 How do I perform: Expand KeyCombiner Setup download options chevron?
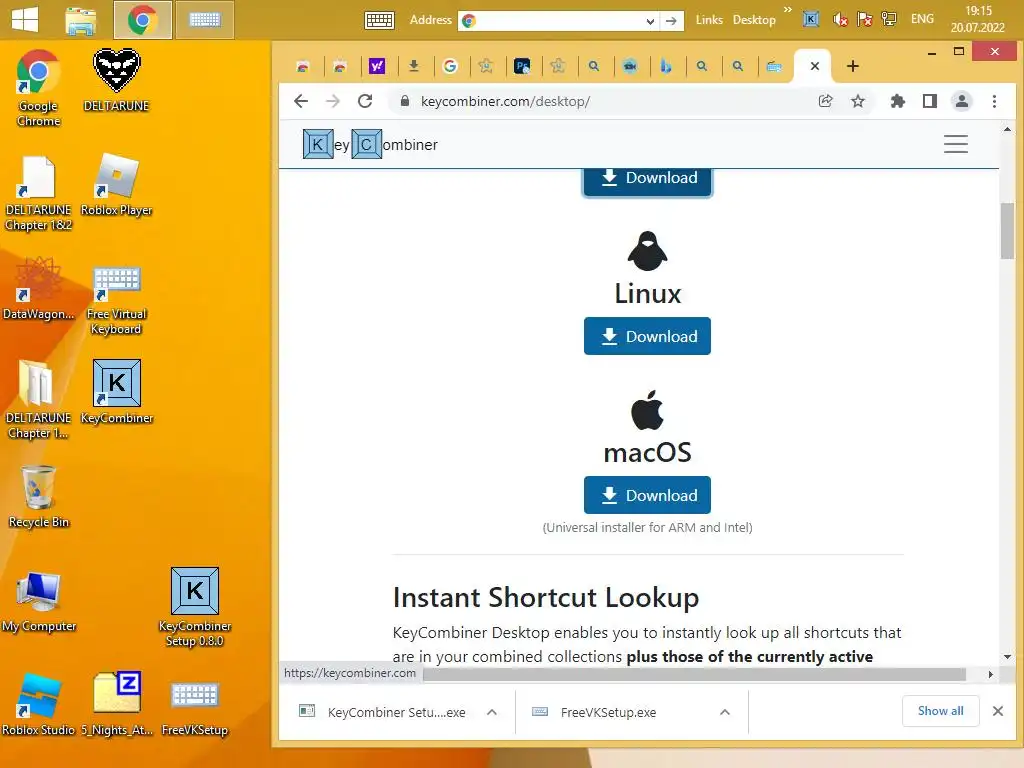[492, 712]
